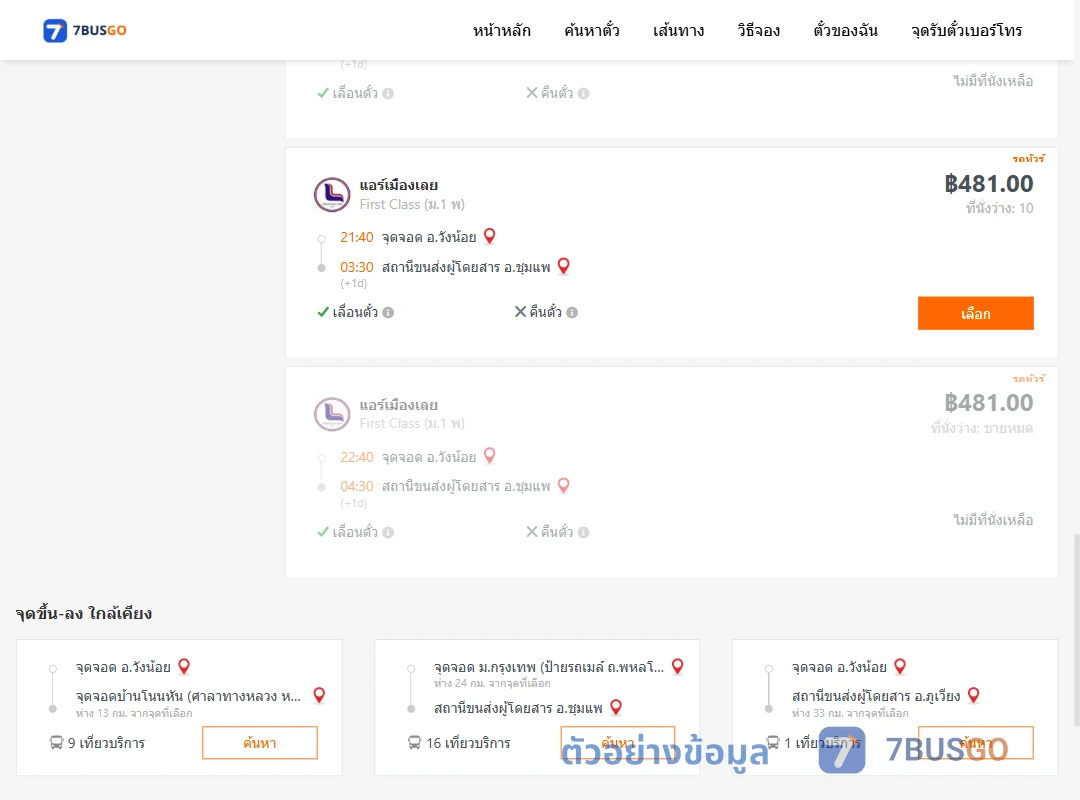The image size is (1080, 800).
Task: Open the เส้นทาง menu item
Action: tap(678, 30)
